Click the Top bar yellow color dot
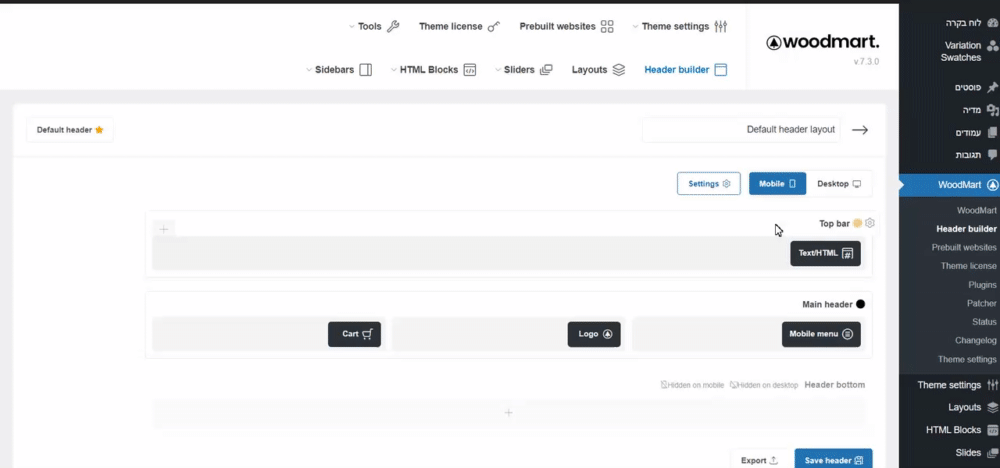This screenshot has height=468, width=1000. point(858,223)
